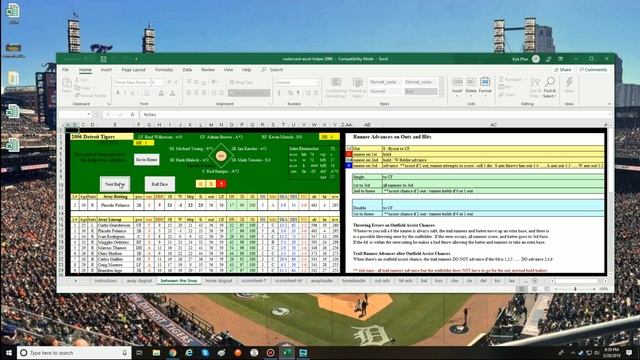Switch to the away dugout sheet tab
This screenshot has width=640, height=360.
[139, 281]
